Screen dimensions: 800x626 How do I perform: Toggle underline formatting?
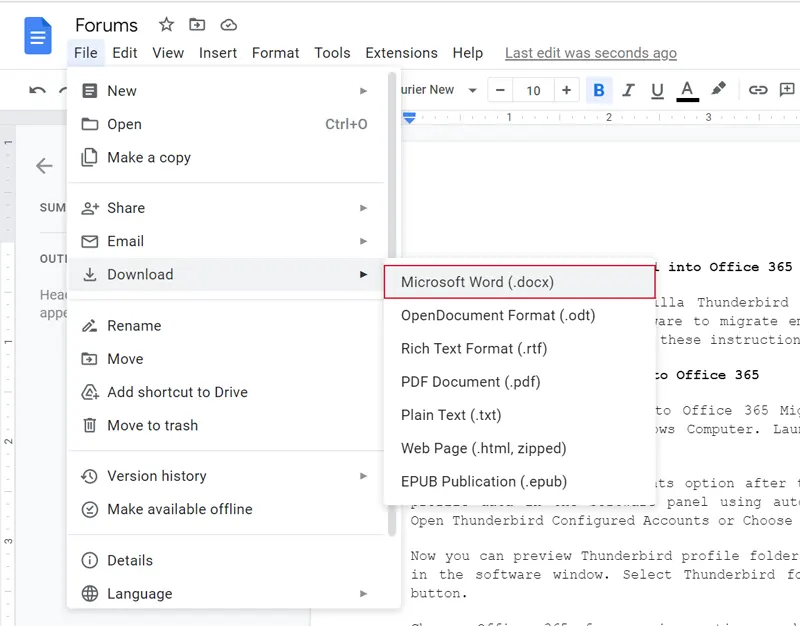657,90
